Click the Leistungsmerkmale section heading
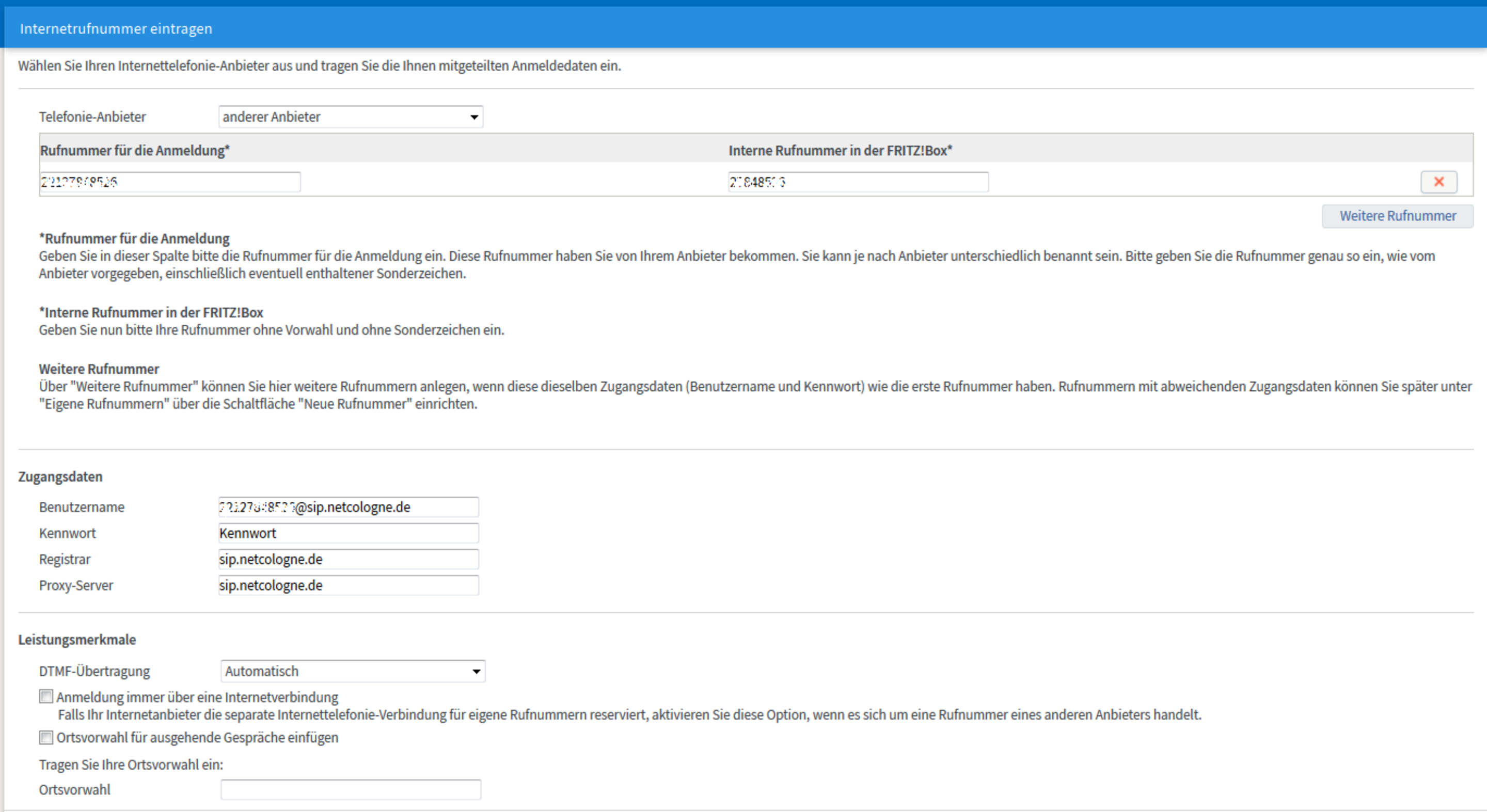 [77, 640]
